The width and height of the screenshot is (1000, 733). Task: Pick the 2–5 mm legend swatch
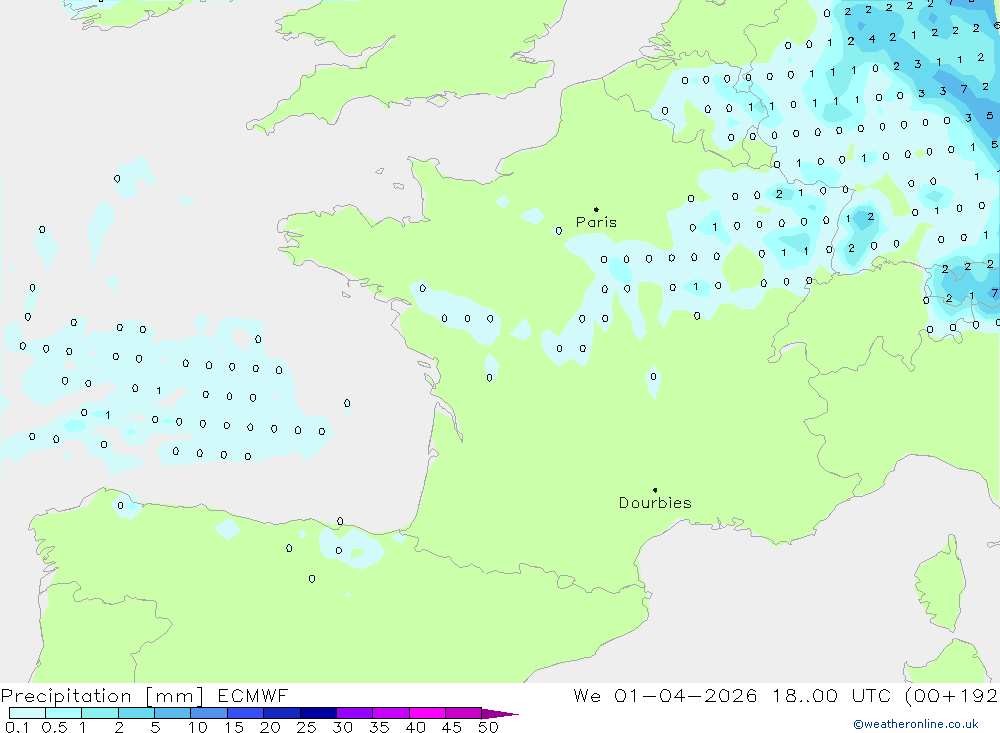tap(136, 713)
